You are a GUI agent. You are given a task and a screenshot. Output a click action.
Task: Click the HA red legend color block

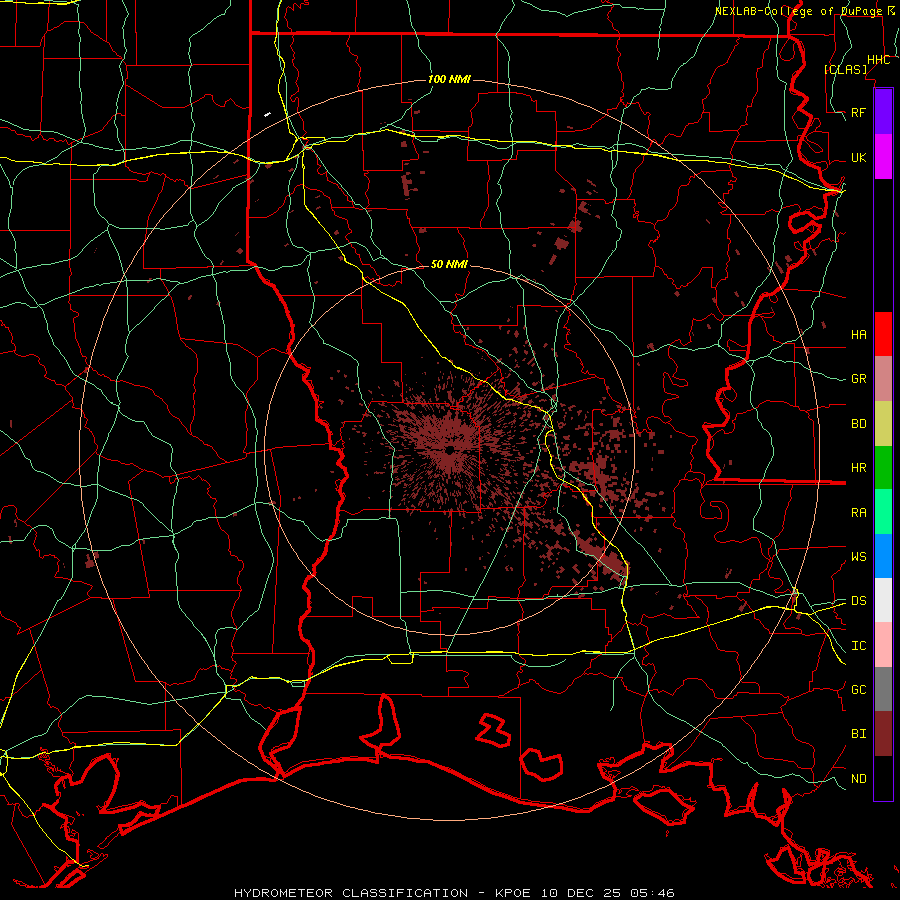883,334
